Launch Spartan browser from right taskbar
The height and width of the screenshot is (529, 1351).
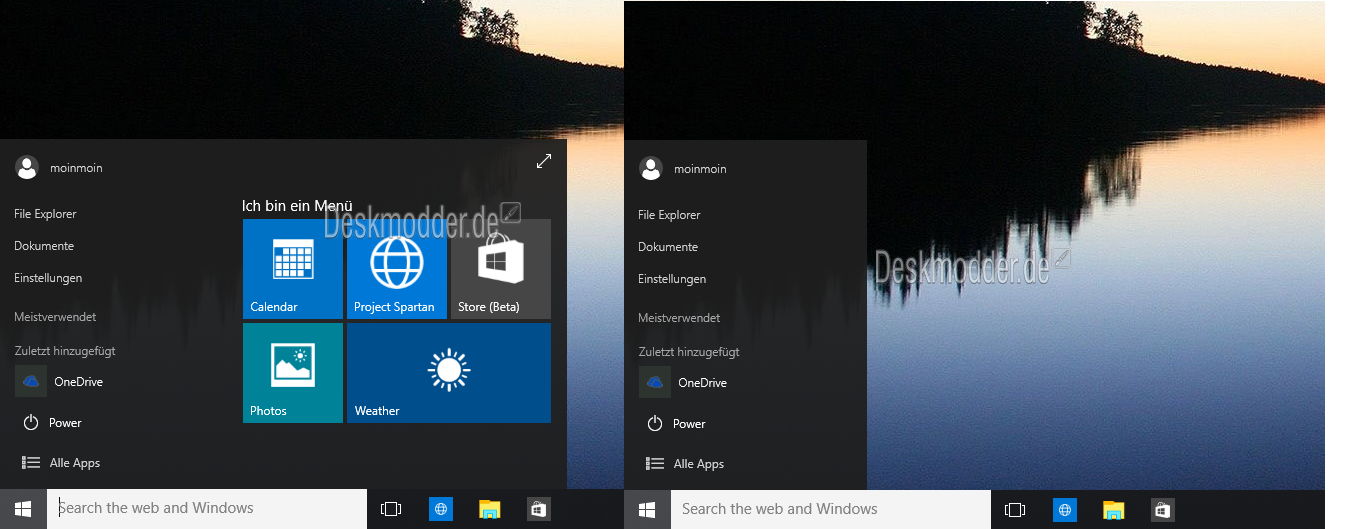click(x=1065, y=509)
